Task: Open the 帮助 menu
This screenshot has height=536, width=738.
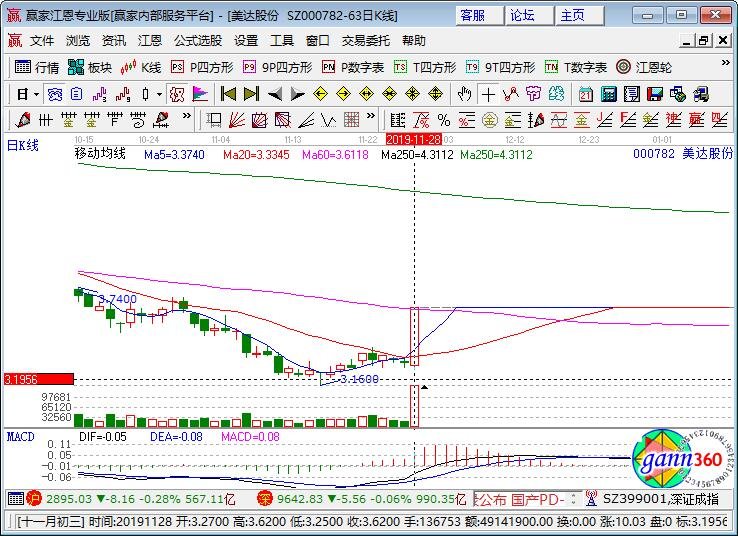Action: coord(414,41)
